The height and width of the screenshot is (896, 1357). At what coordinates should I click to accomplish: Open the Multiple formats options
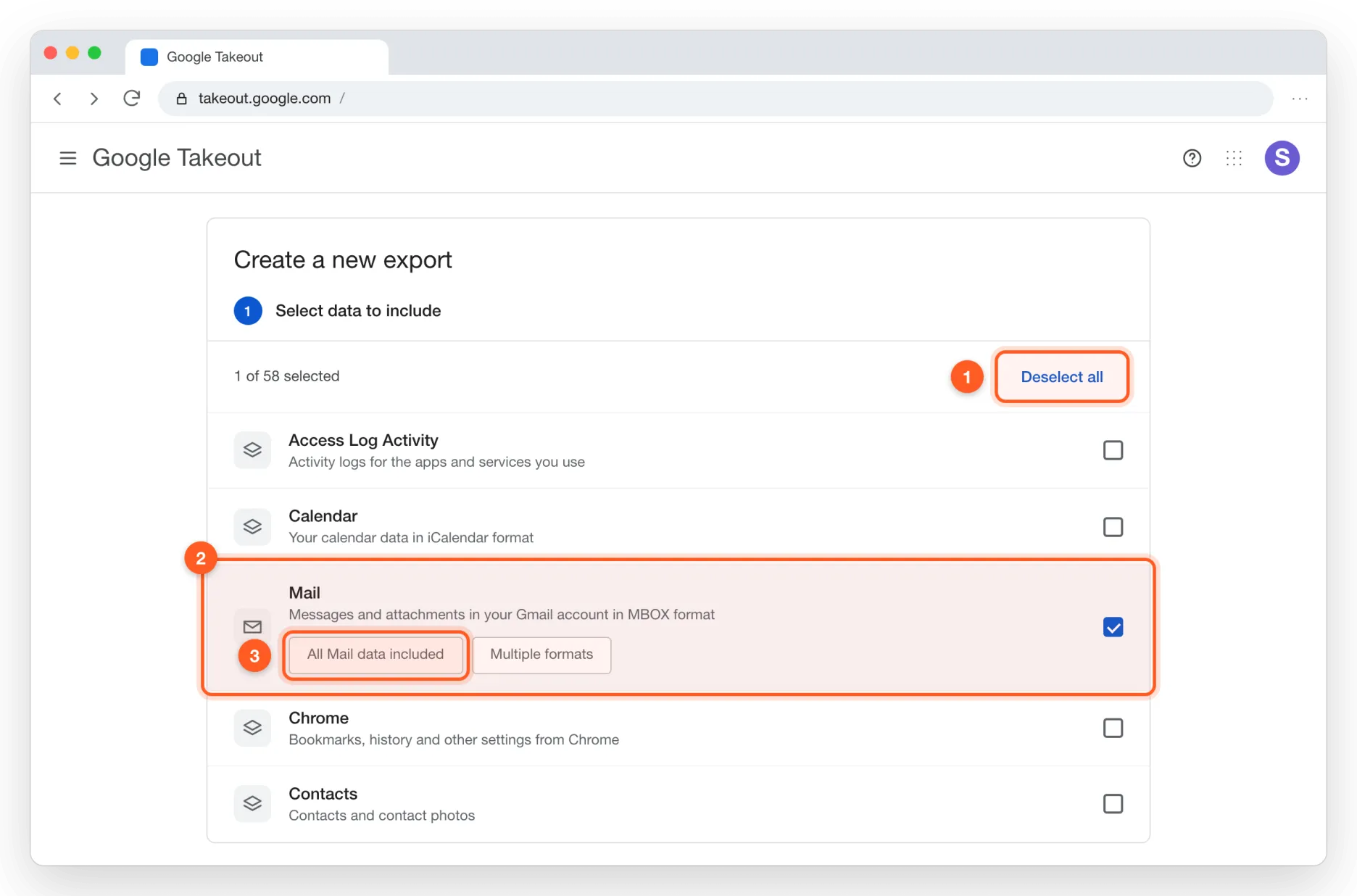point(541,655)
